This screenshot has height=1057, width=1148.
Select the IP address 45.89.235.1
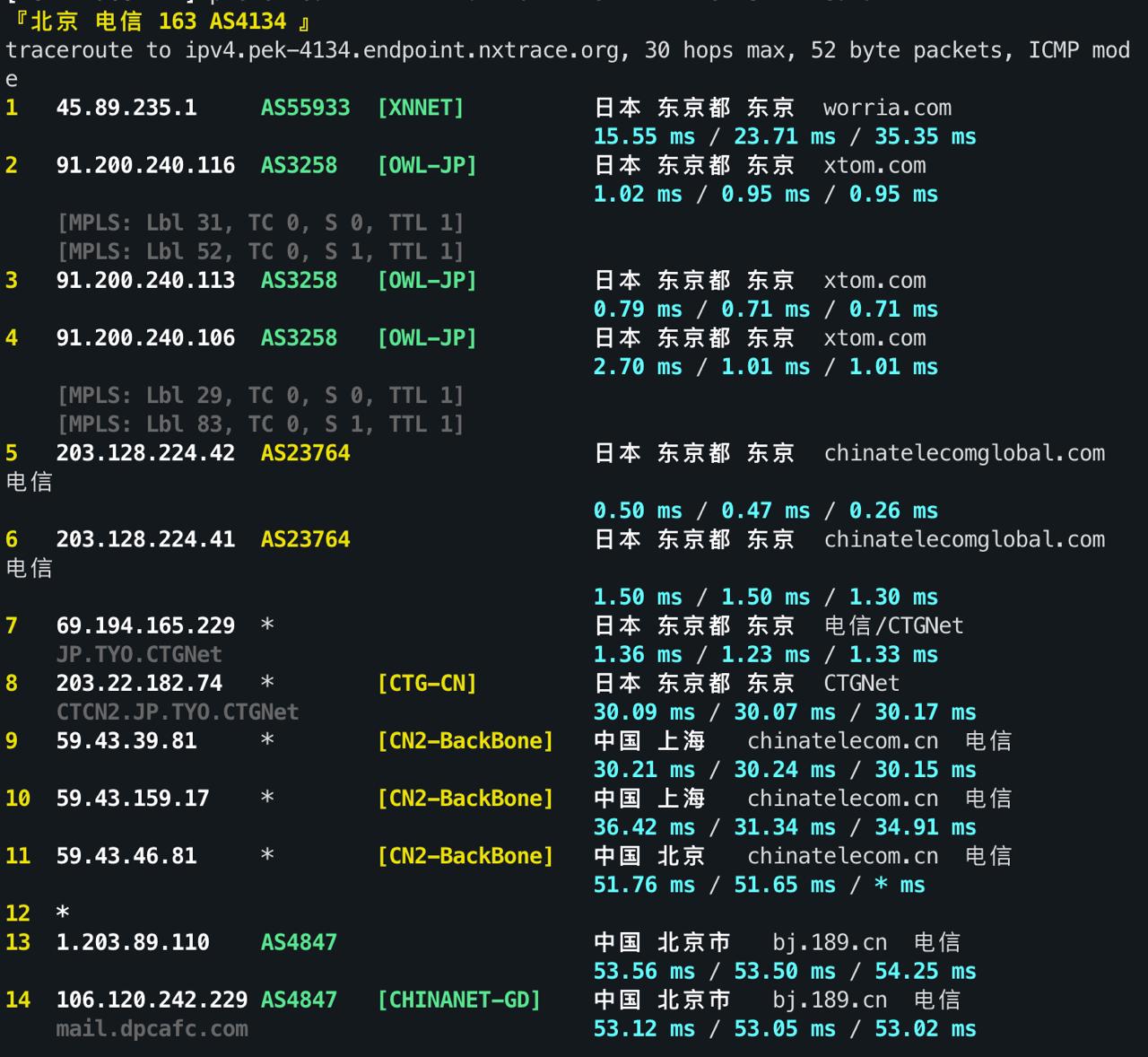[x=129, y=108]
